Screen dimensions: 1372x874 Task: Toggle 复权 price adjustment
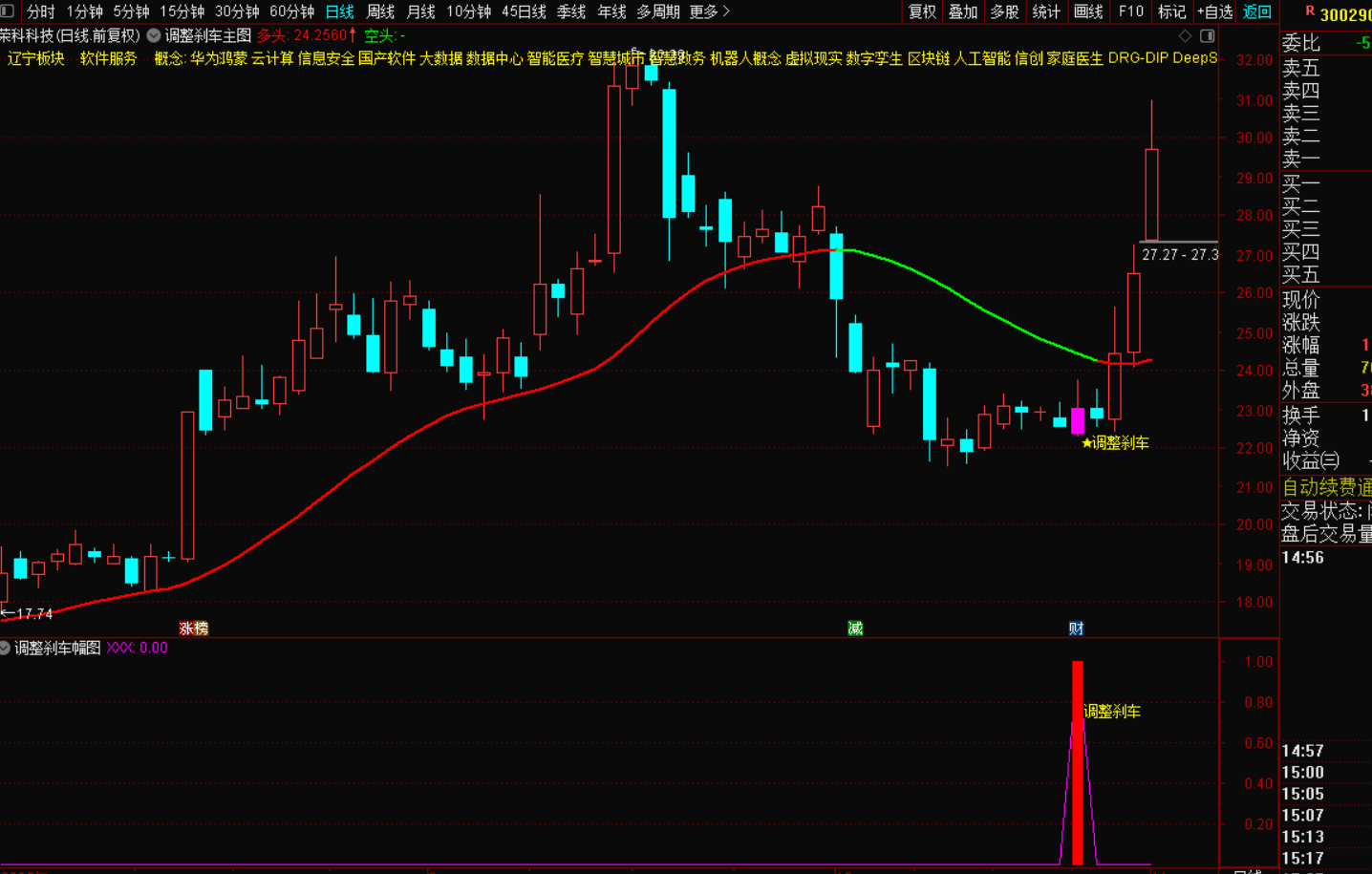tap(922, 11)
